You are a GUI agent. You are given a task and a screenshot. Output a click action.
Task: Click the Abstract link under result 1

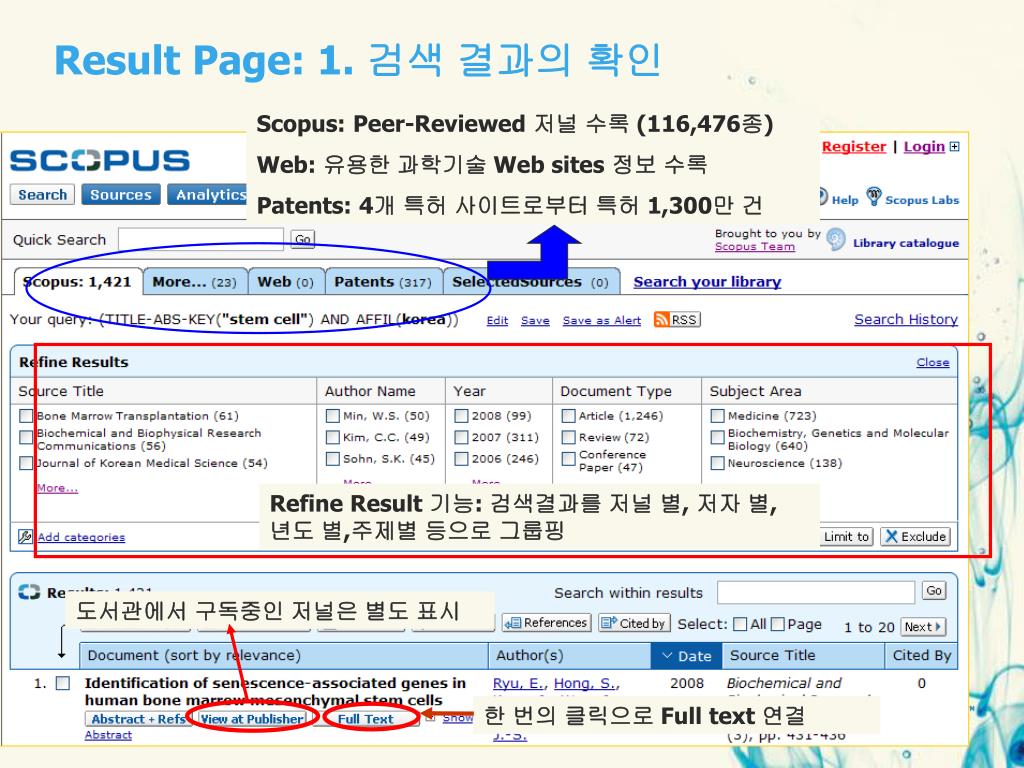pyautogui.click(x=108, y=735)
